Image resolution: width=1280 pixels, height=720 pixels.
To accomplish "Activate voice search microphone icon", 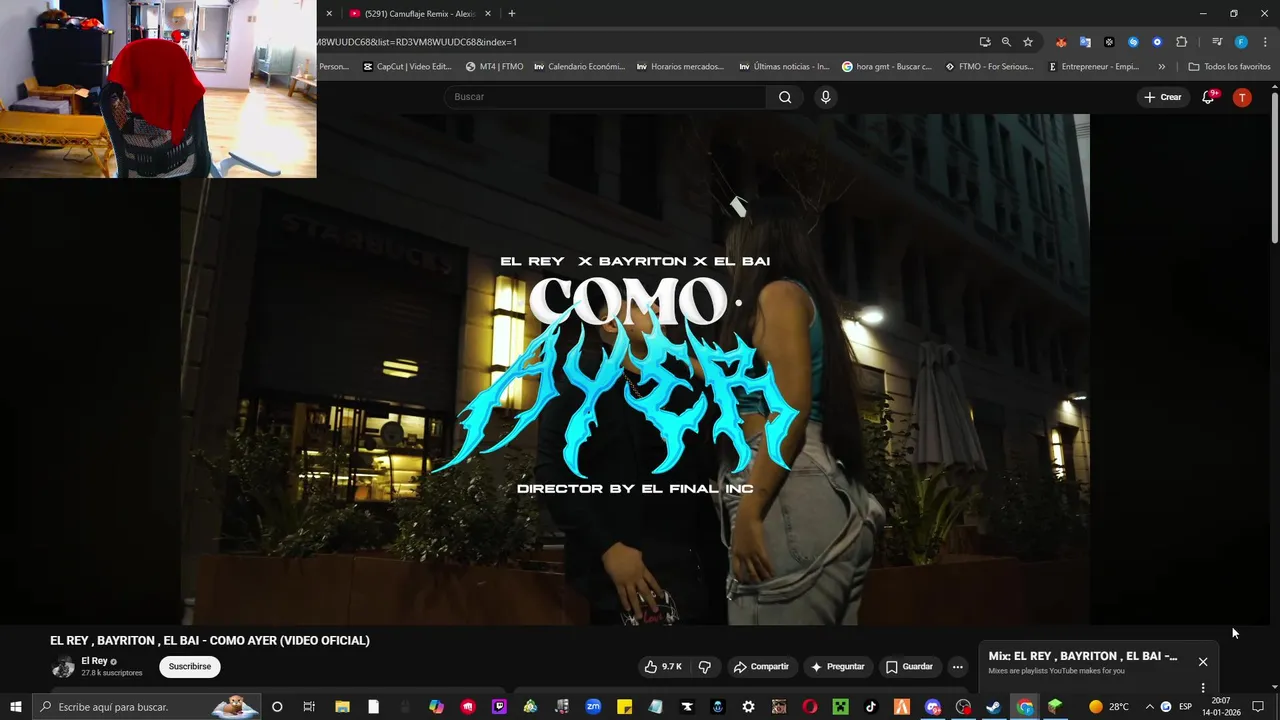I will 825,97.
